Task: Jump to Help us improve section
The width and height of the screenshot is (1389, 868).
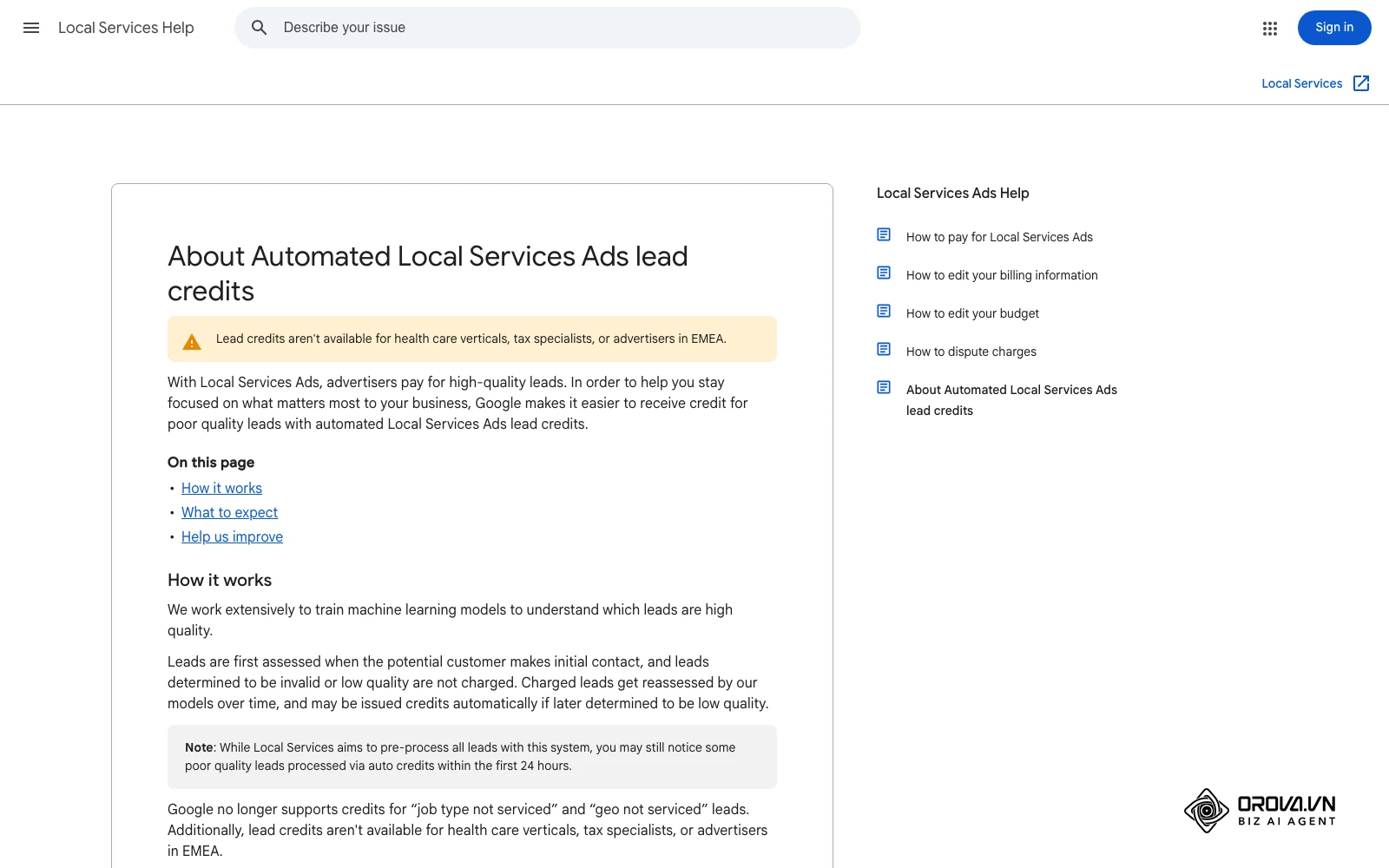Action: pos(232,536)
